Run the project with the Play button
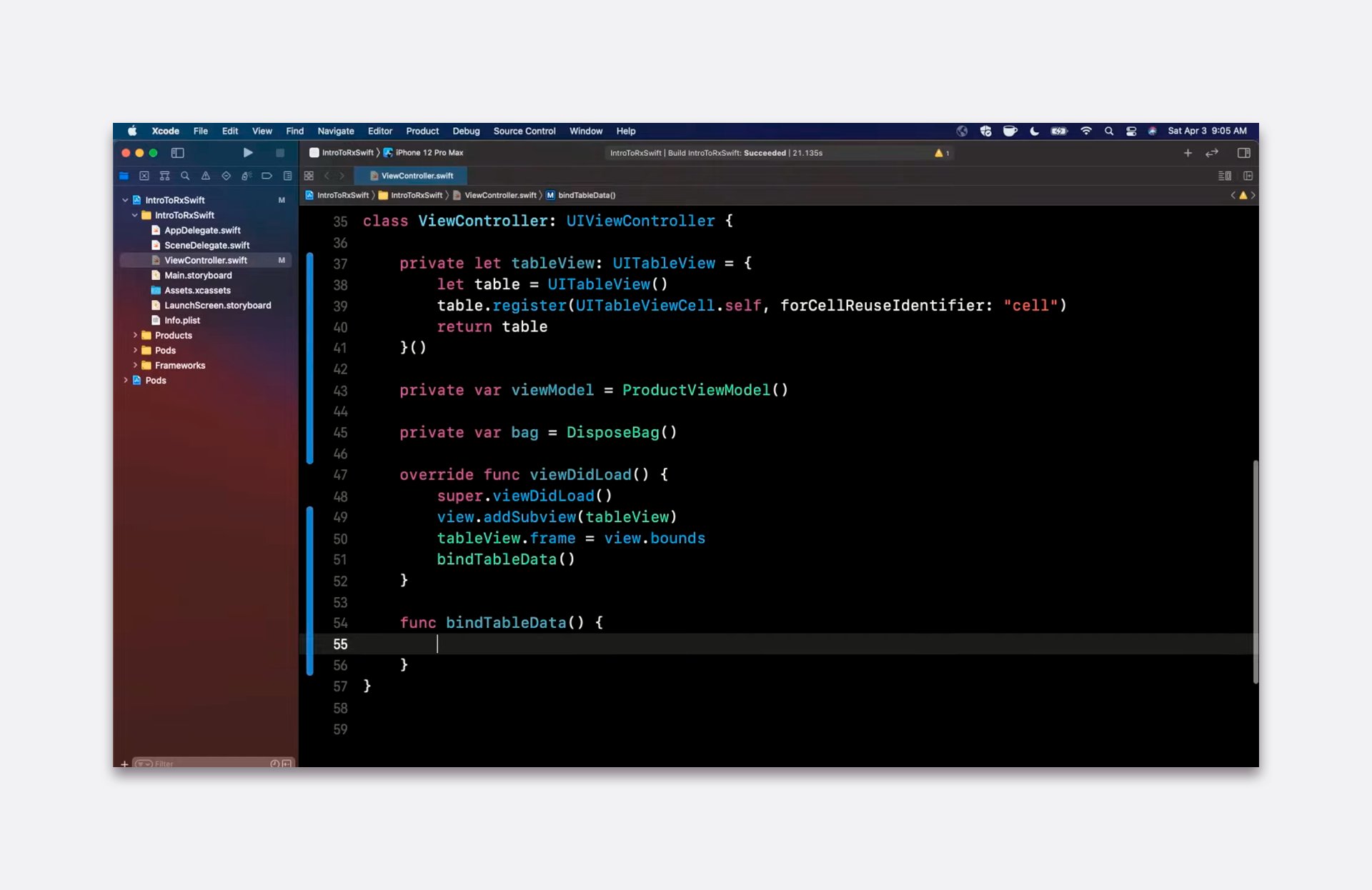The image size is (1372, 890). pyautogui.click(x=247, y=153)
